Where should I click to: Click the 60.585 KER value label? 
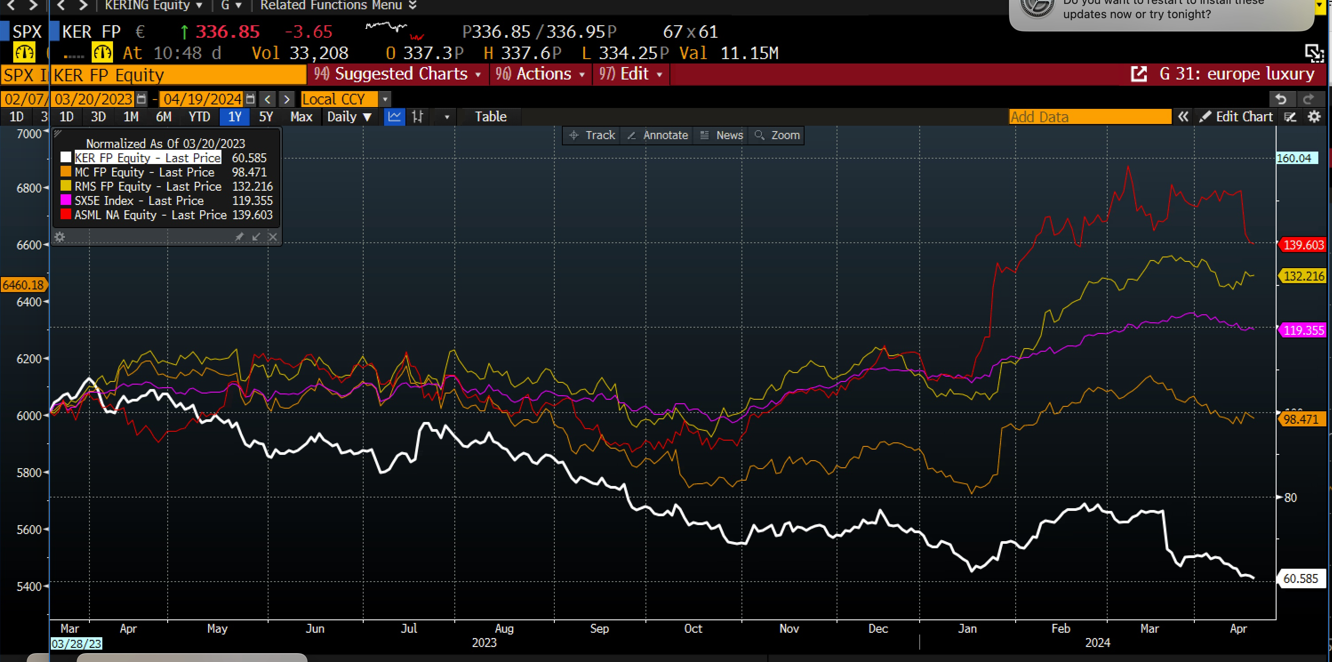pyautogui.click(x=1300, y=579)
